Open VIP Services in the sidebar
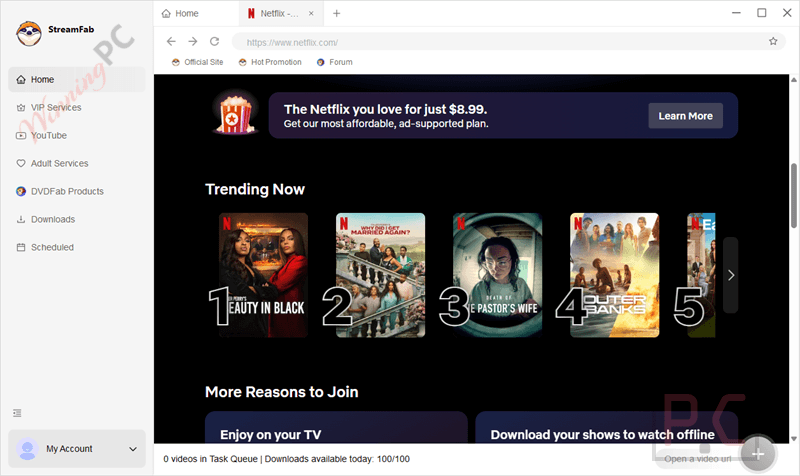This screenshot has height=476, width=800. (77, 108)
